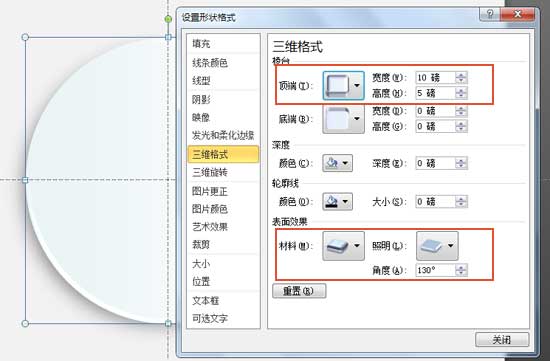
Task: Click the depth (深度) value field
Action: 436,163
